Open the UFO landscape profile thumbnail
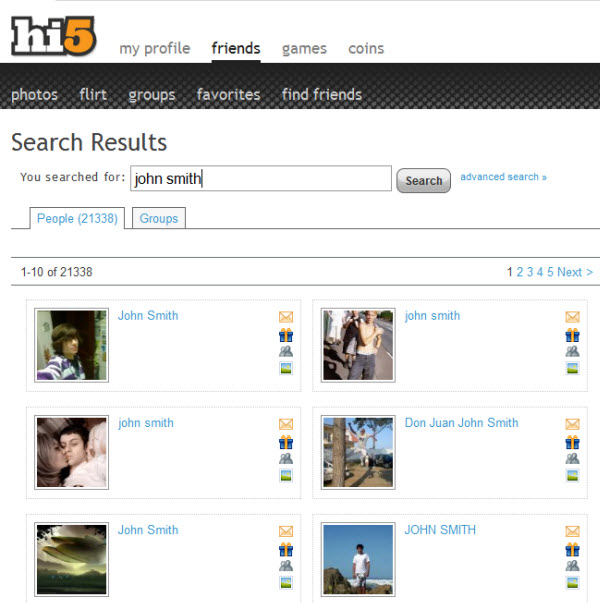 pos(72,560)
